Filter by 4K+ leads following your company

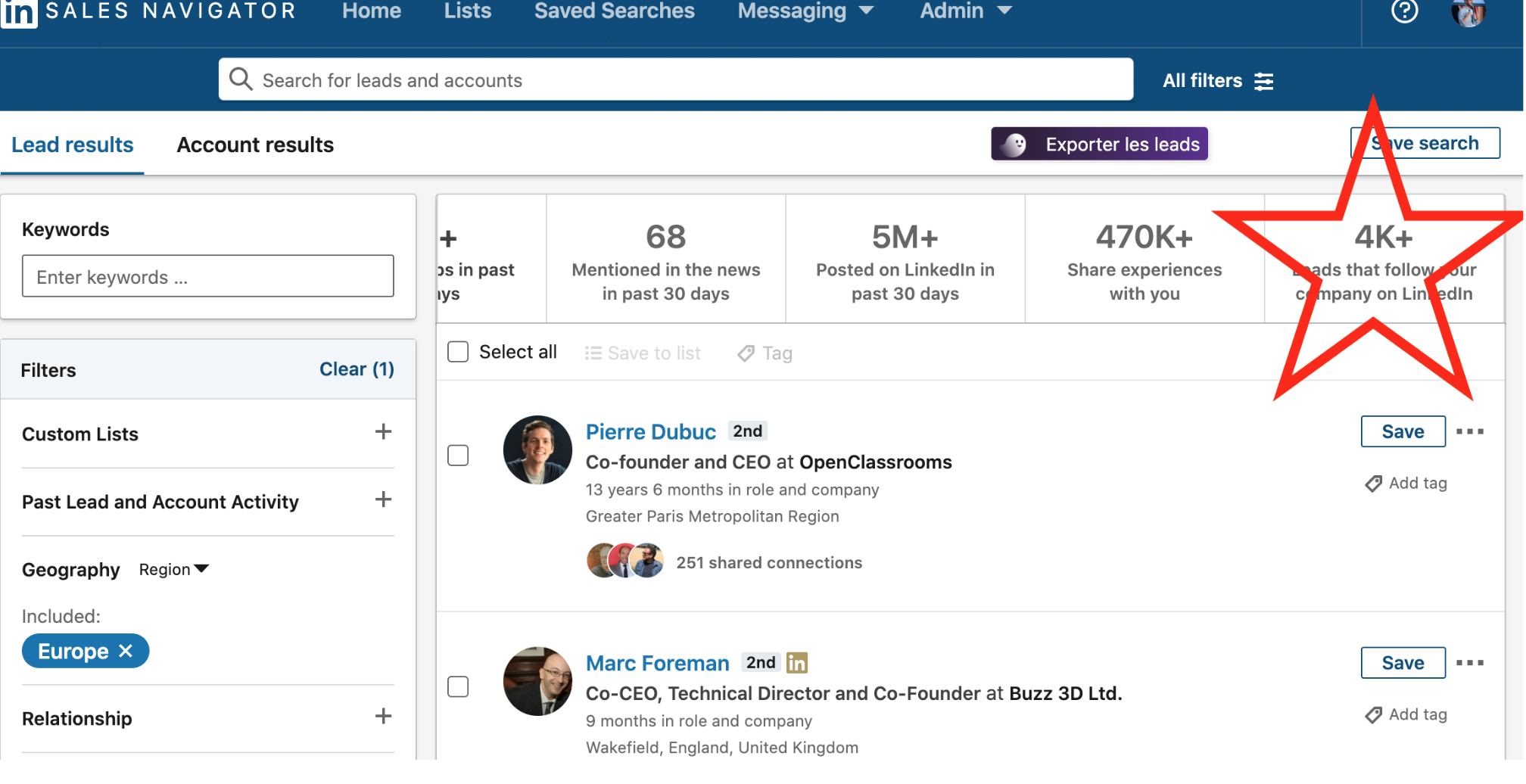click(x=1384, y=260)
